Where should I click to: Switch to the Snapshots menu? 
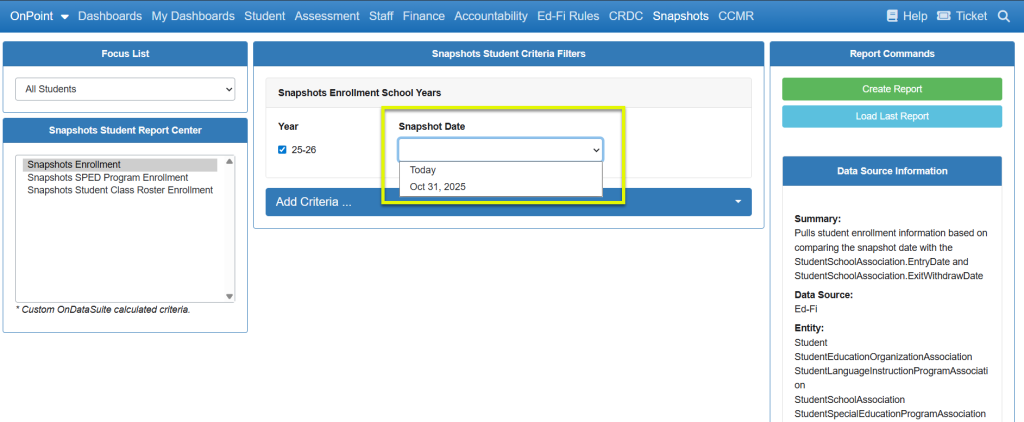pyautogui.click(x=680, y=16)
